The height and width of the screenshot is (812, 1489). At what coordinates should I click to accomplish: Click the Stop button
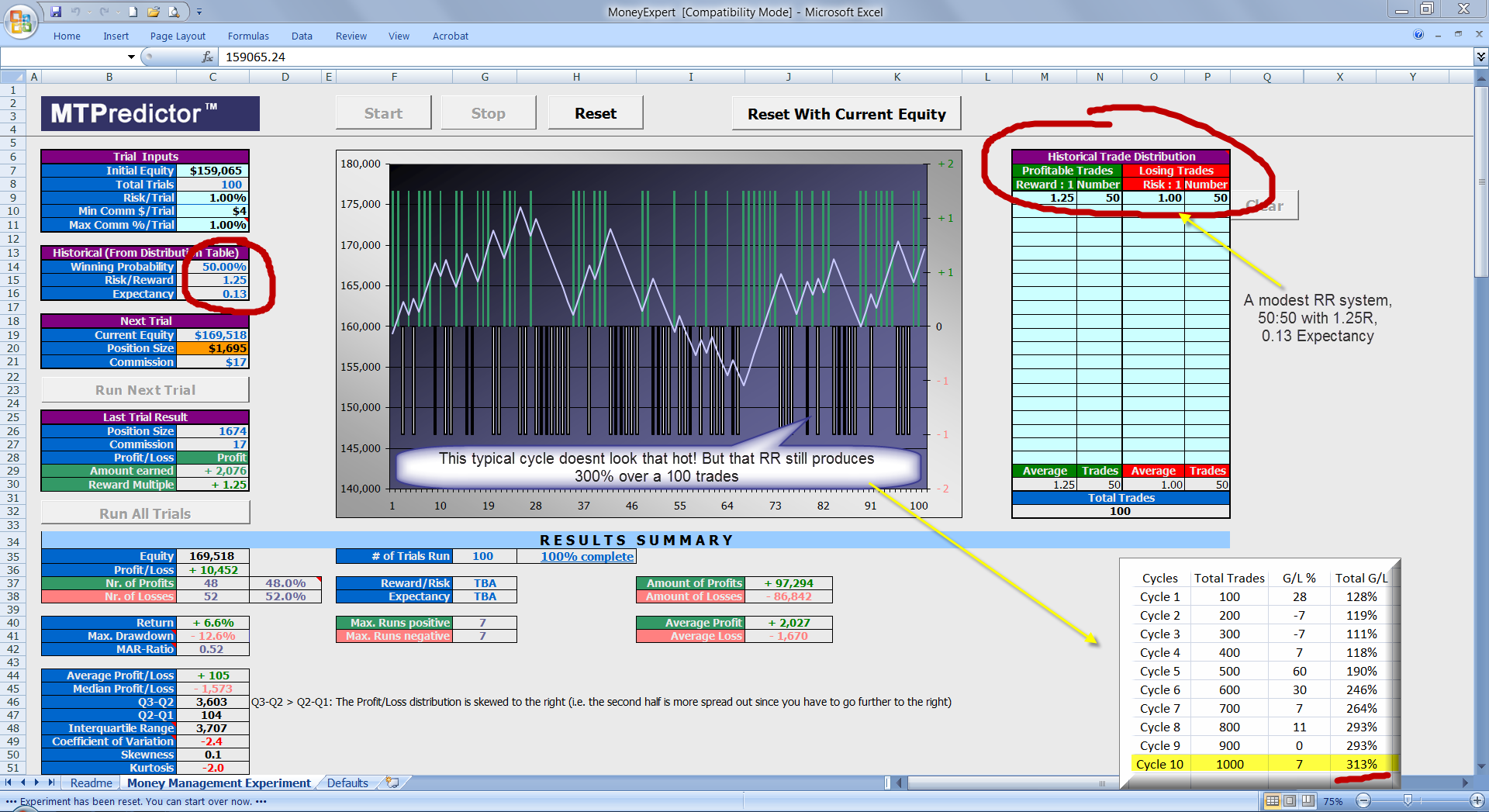[x=489, y=113]
